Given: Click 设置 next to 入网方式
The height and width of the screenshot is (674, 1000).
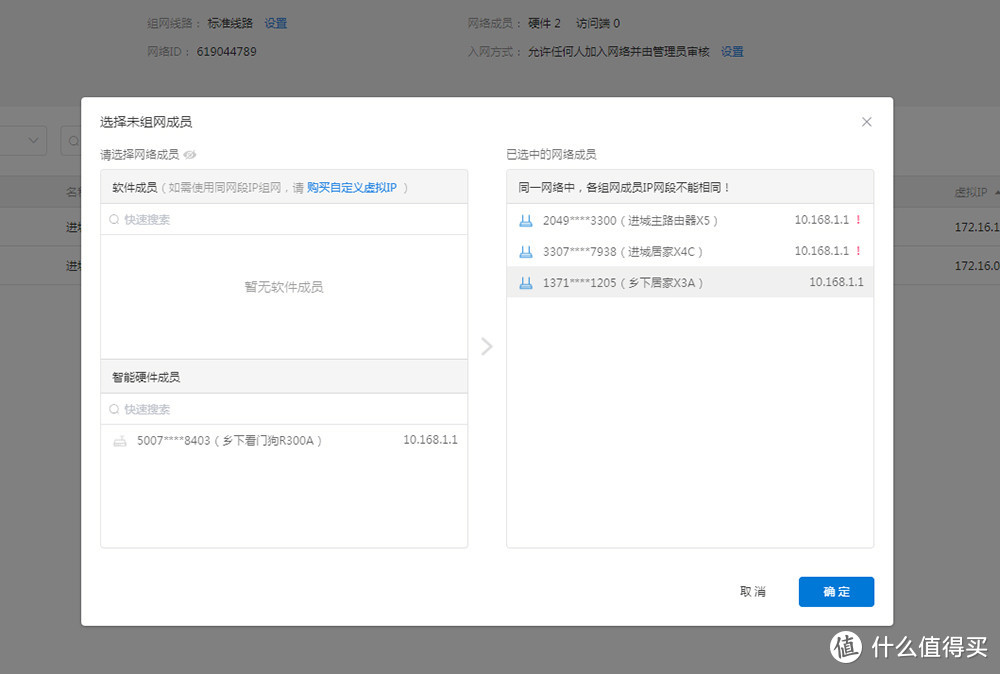Looking at the screenshot, I should coord(732,51).
